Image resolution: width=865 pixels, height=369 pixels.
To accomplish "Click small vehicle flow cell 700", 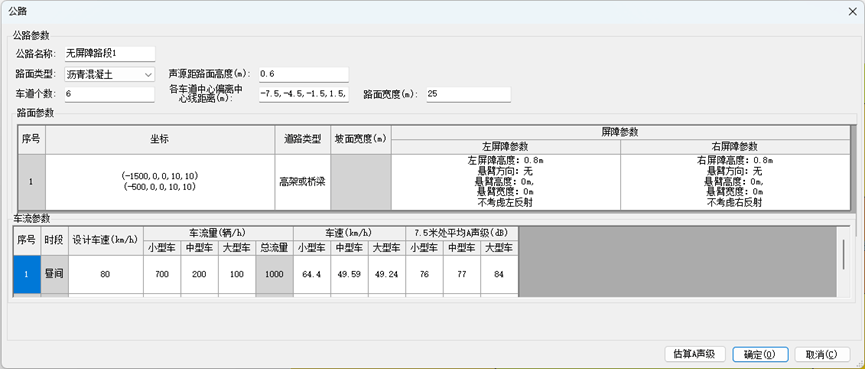I will pos(162,274).
